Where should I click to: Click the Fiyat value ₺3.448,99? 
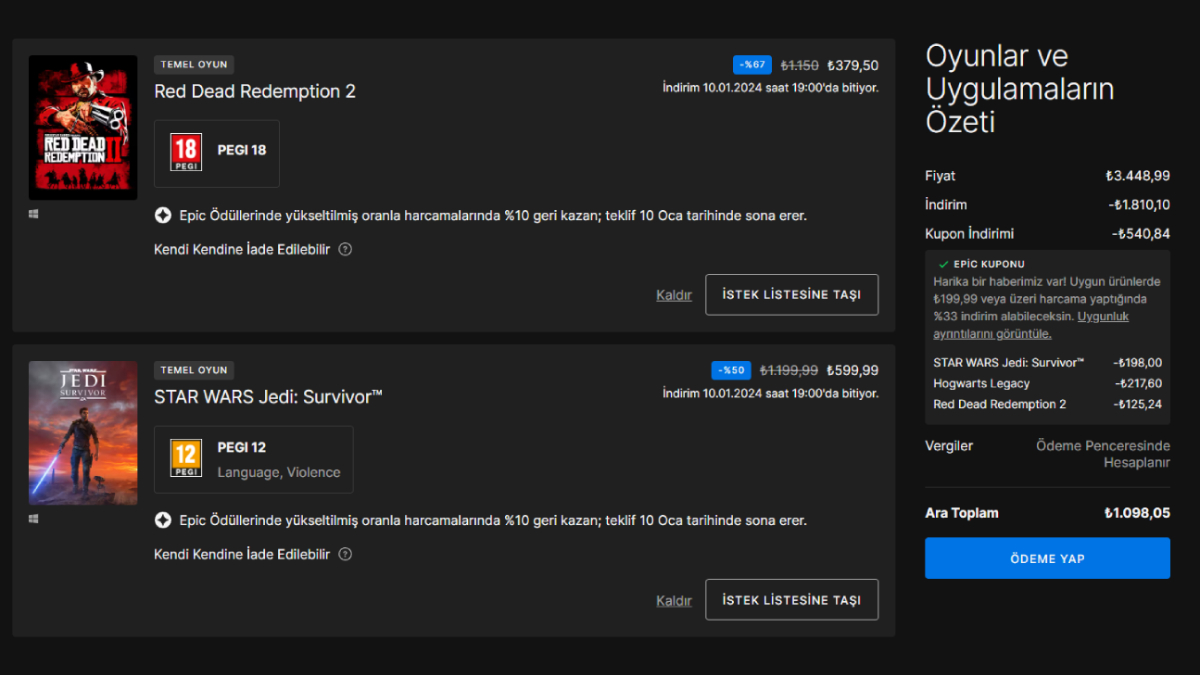(x=1138, y=176)
